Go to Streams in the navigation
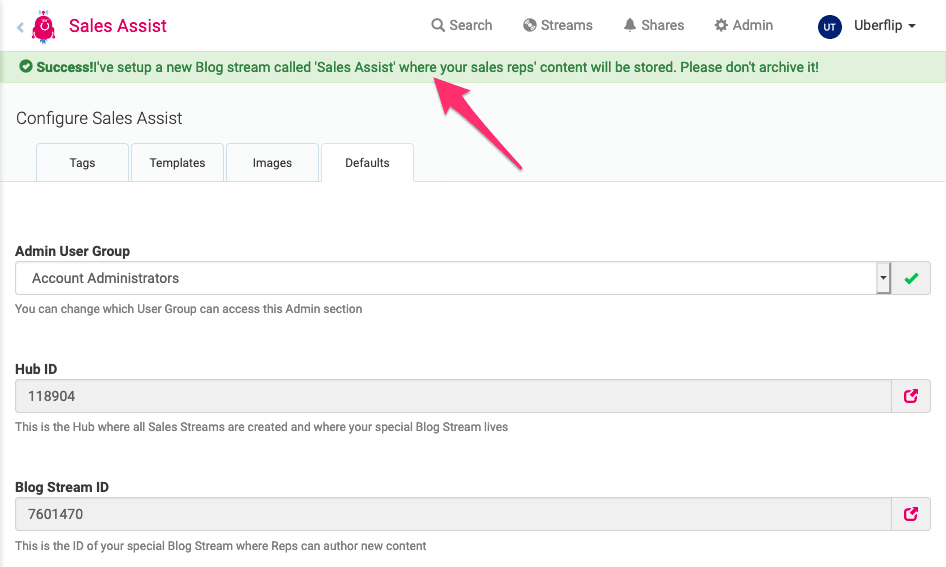 point(557,25)
